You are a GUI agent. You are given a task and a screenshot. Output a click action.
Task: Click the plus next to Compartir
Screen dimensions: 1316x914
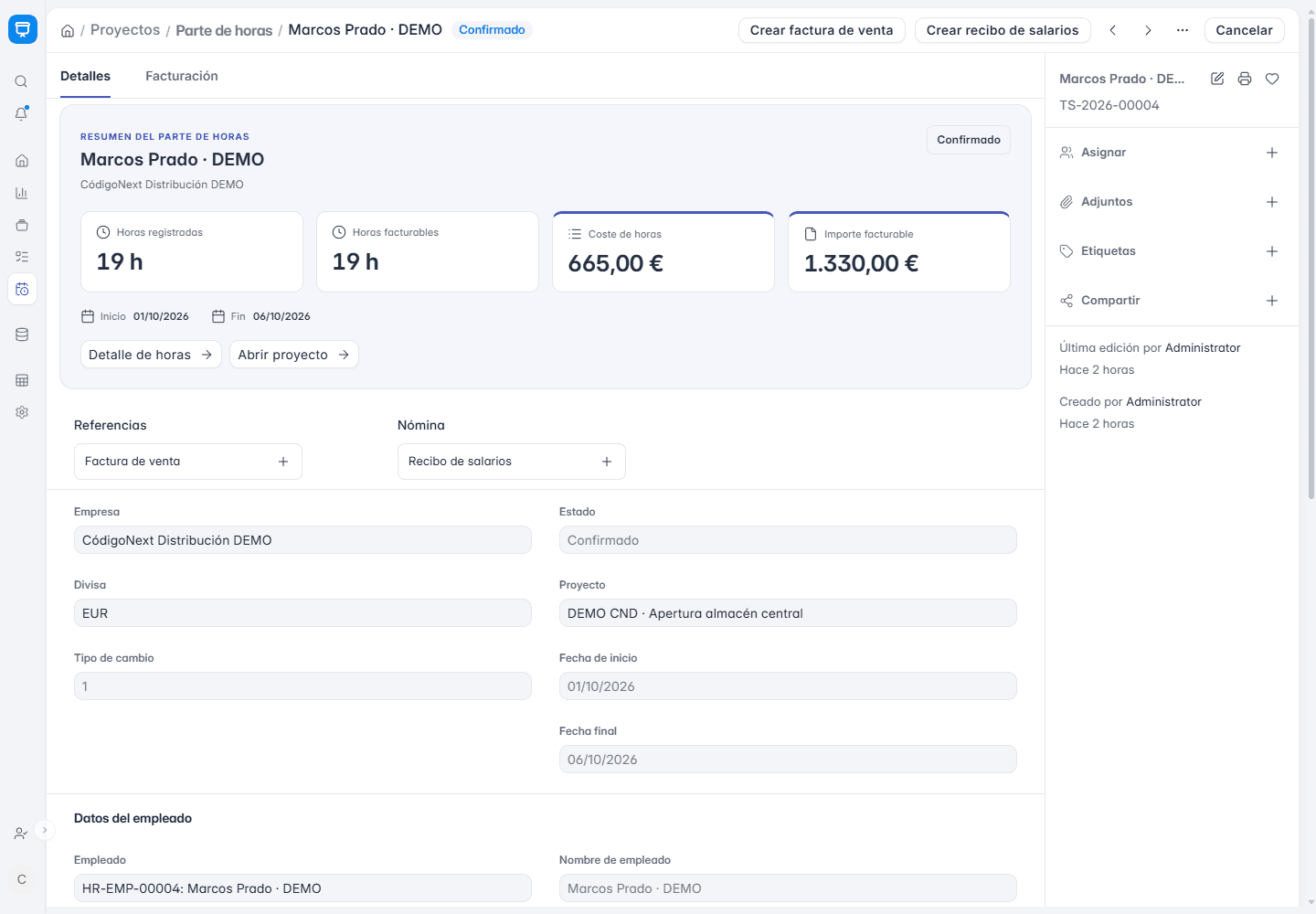tap(1272, 301)
